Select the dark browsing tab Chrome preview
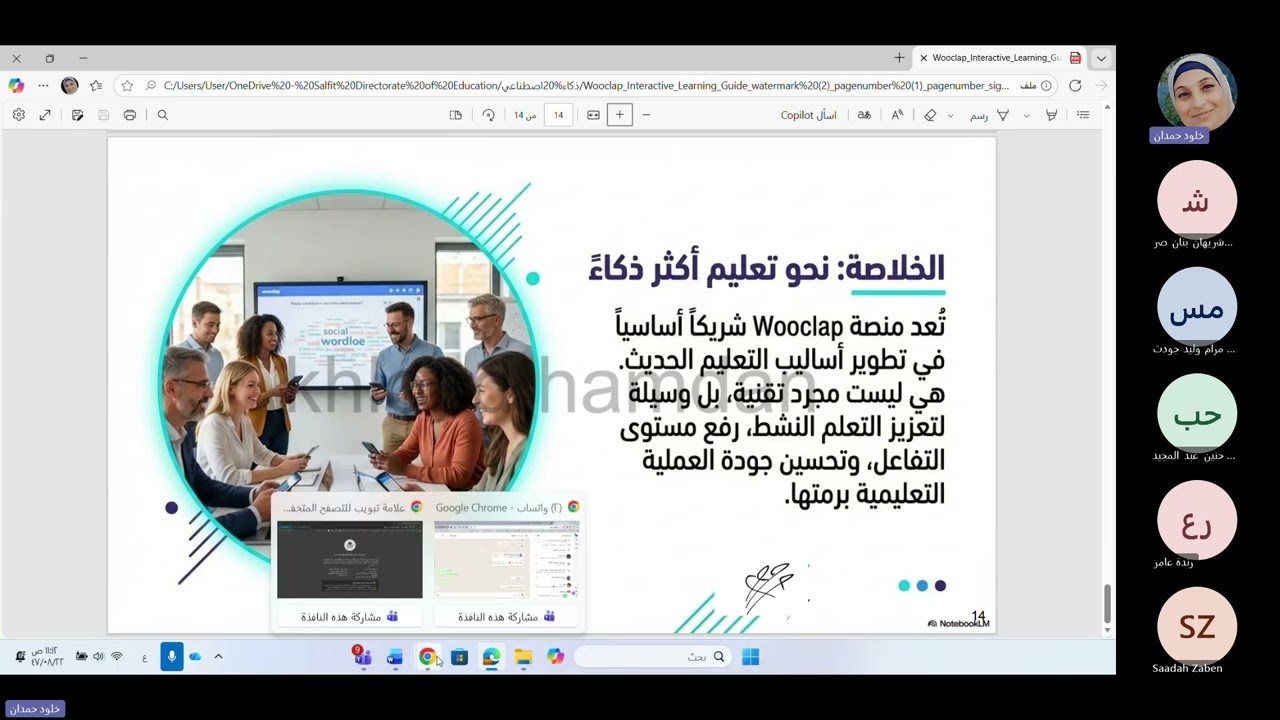1280x720 pixels. [350, 560]
